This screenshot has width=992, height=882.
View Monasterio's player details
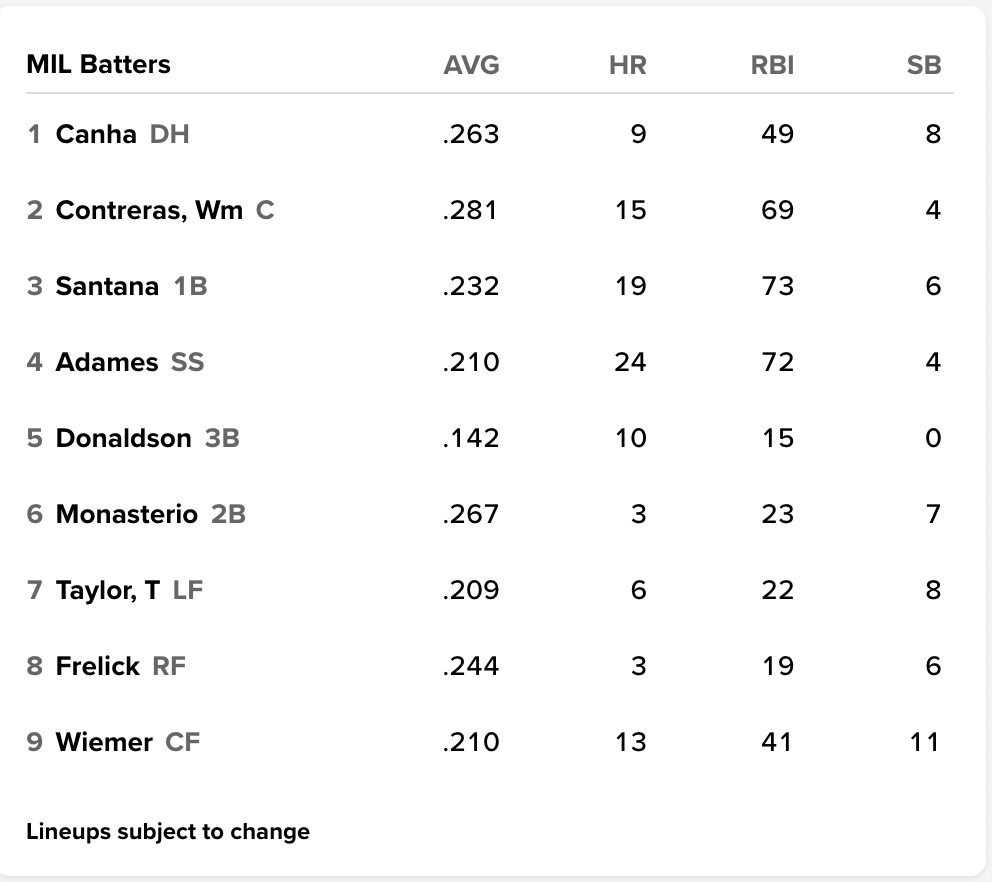[127, 514]
